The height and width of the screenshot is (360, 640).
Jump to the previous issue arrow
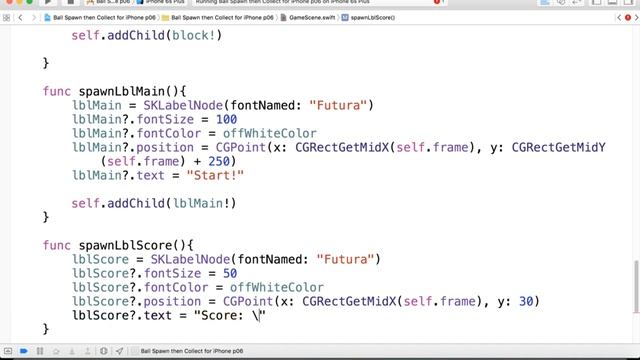point(619,18)
